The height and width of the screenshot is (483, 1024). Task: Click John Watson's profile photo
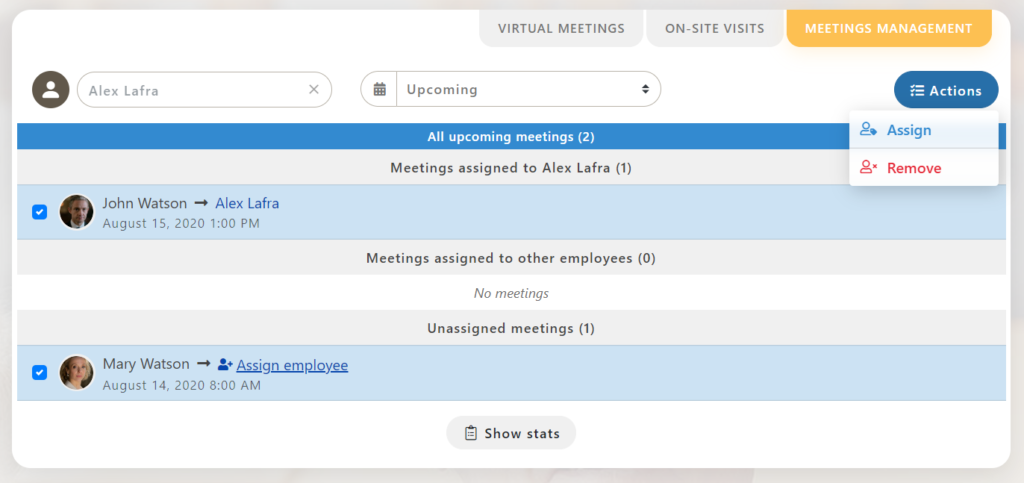click(76, 212)
